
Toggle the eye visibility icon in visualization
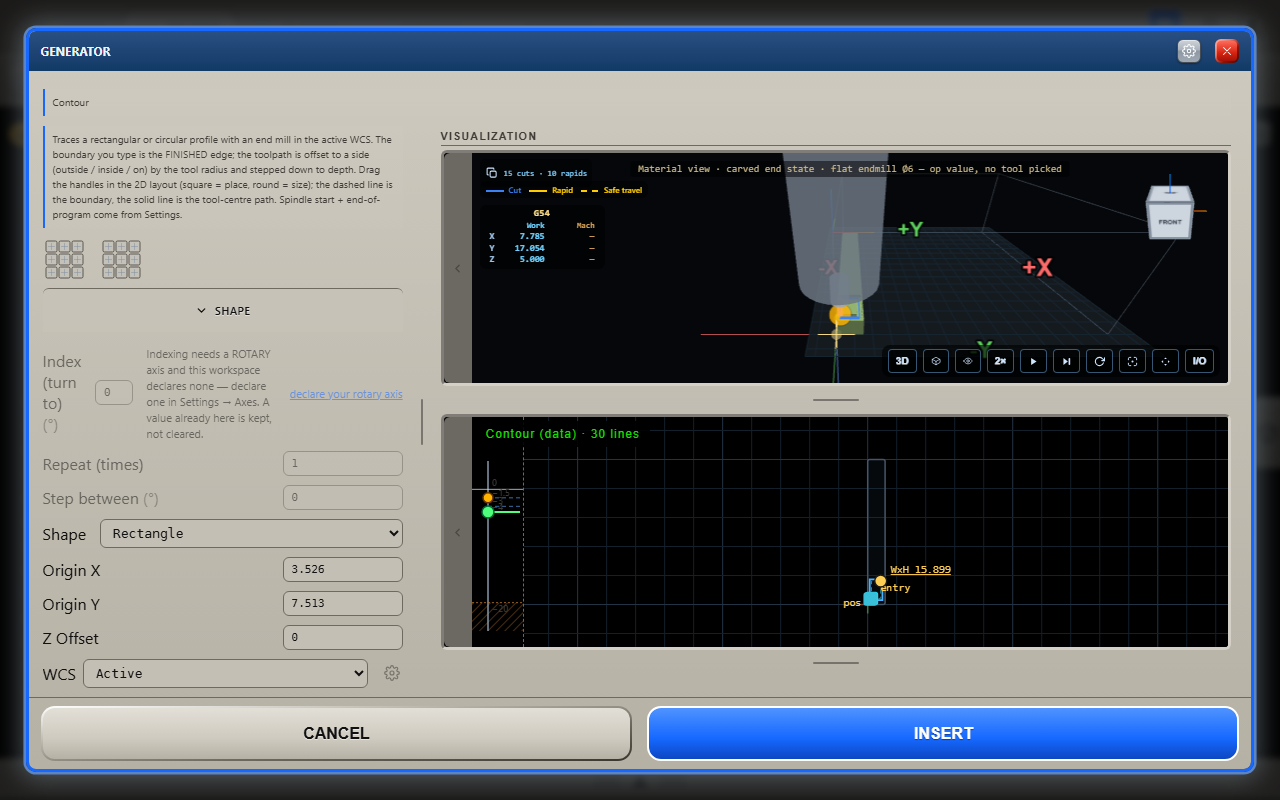(967, 361)
